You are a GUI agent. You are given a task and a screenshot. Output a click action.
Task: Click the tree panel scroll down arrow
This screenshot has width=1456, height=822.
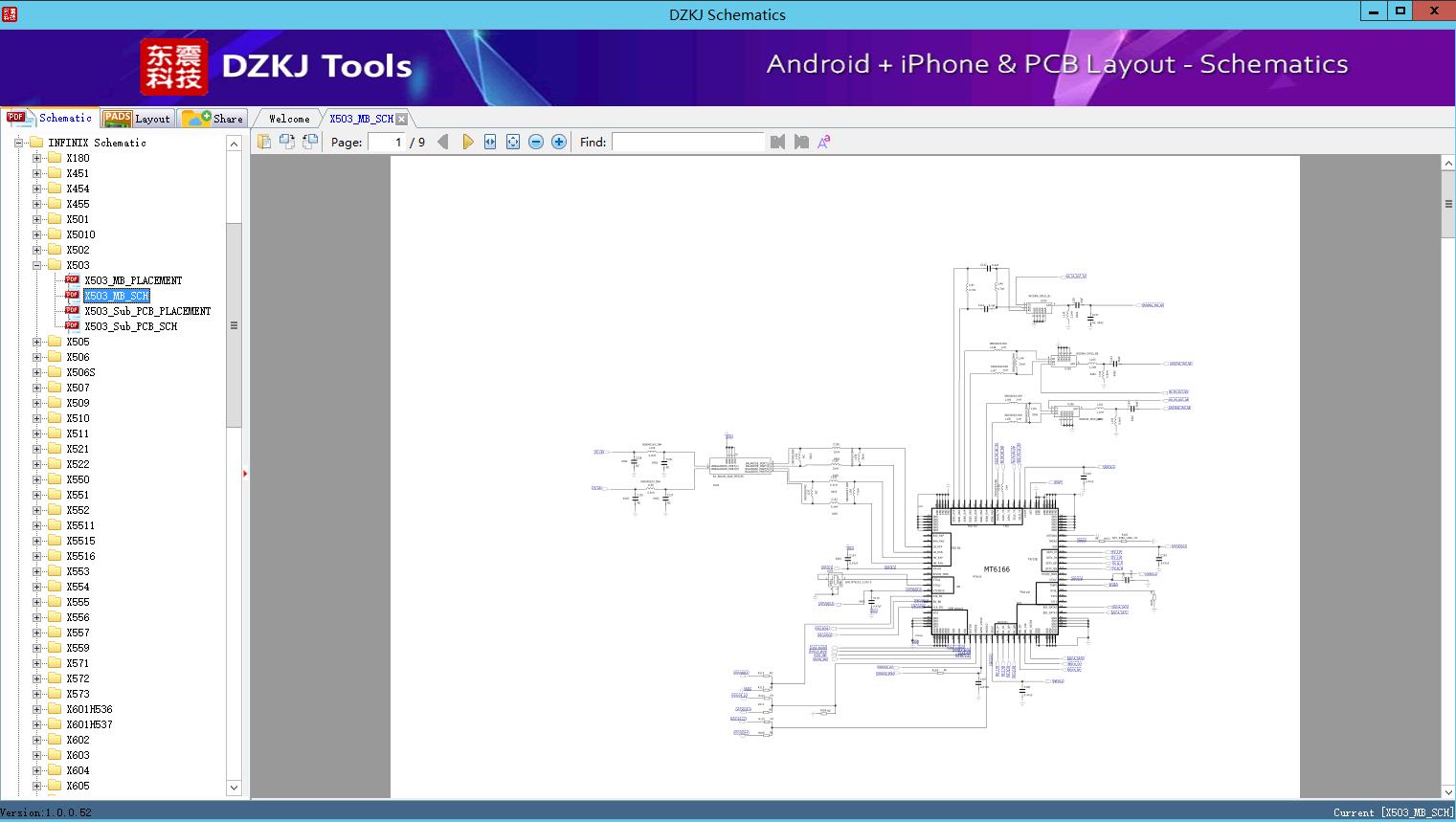[x=234, y=788]
